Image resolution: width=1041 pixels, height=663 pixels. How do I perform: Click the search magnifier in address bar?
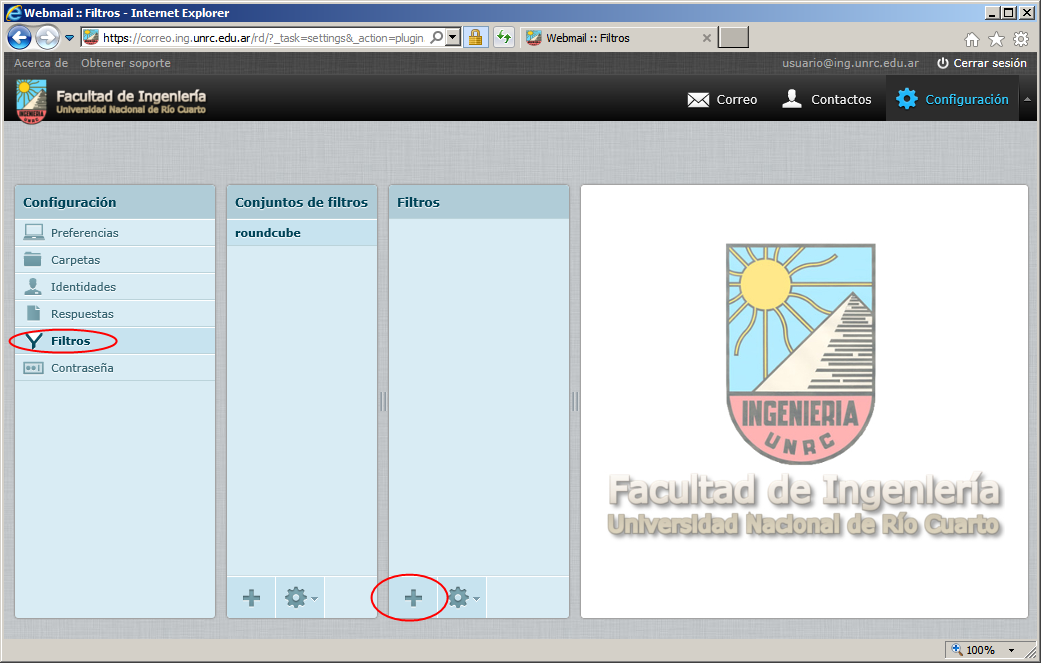pos(436,38)
